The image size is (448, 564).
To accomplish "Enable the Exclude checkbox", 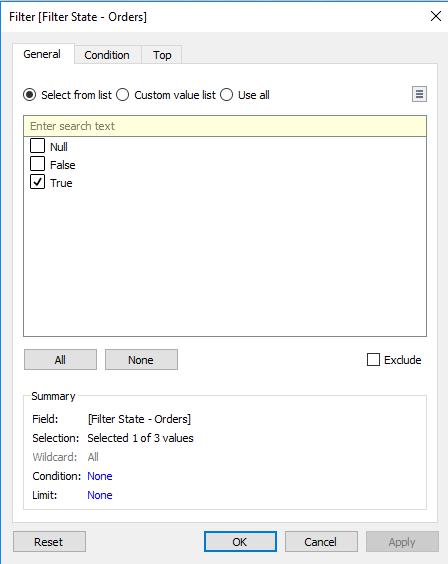I will [x=373, y=359].
